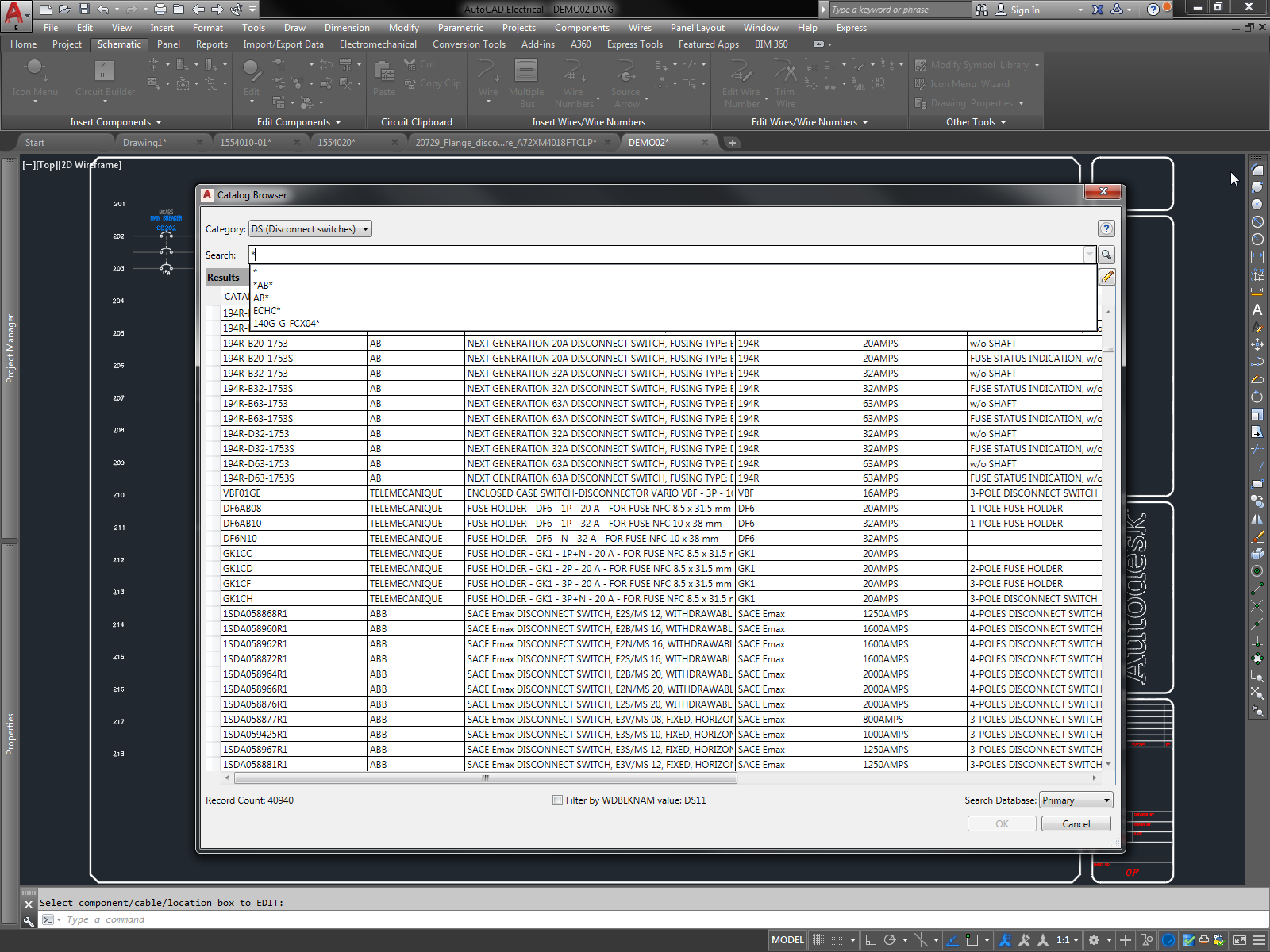The image size is (1270, 952).
Task: Cancel the Catalog Browser dialog
Action: [x=1076, y=823]
